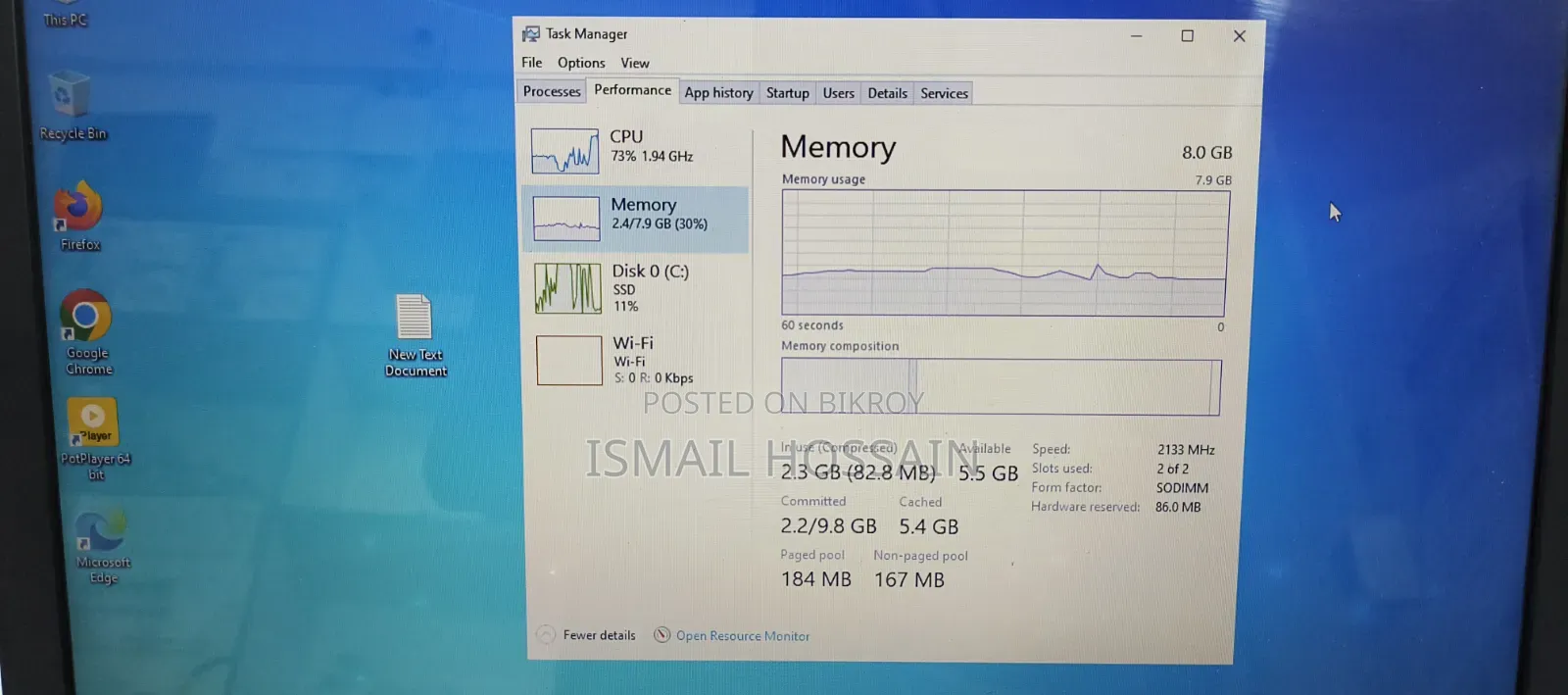Viewport: 1568px width, 695px height.
Task: Click the Fewer details label
Action: click(x=600, y=635)
